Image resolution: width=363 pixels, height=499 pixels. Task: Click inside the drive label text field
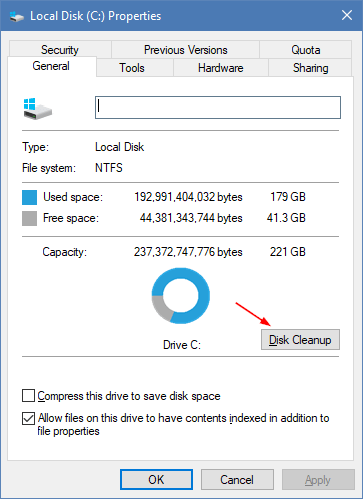(218, 107)
